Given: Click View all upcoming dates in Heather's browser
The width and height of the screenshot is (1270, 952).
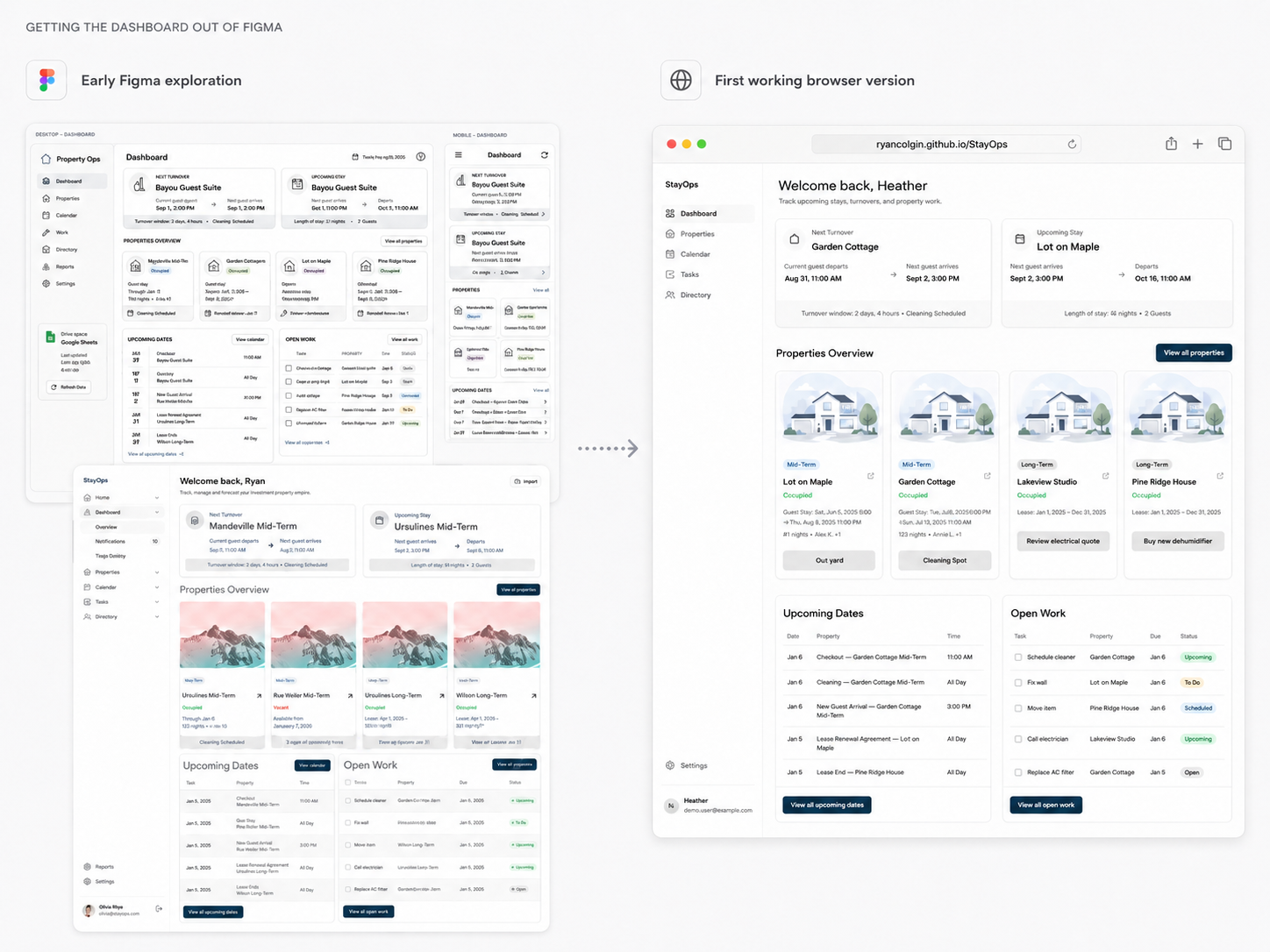Looking at the screenshot, I should point(827,805).
